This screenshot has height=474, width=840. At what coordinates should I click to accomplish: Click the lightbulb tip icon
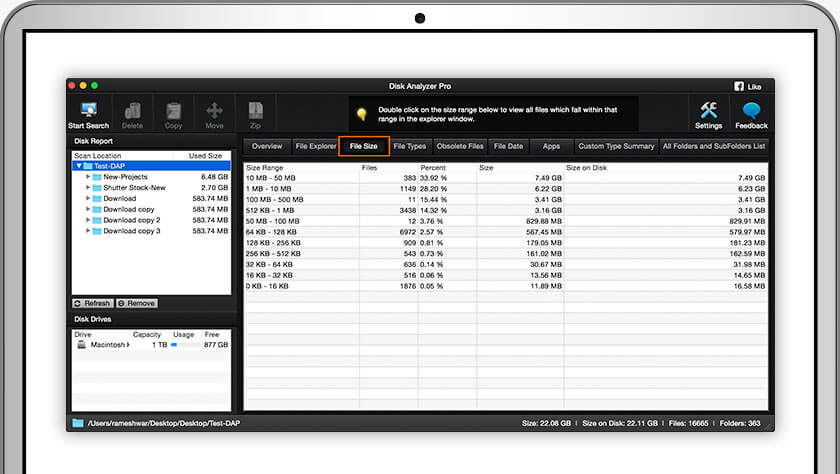point(362,114)
